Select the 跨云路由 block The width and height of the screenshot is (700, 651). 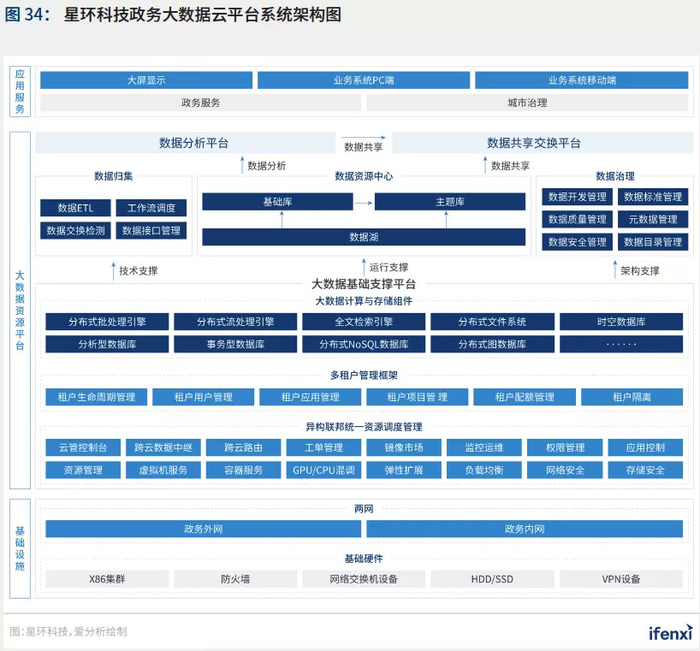pos(243,447)
